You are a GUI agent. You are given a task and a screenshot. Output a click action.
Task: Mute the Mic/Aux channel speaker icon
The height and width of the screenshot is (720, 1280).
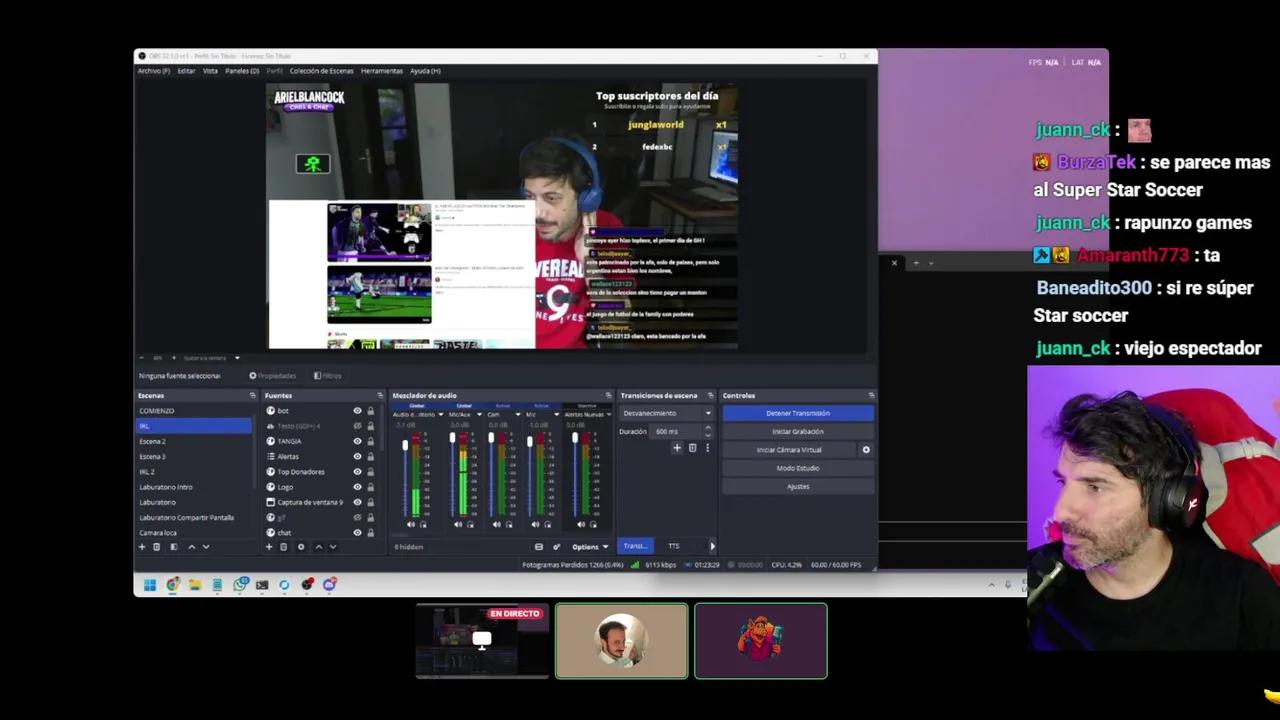click(x=458, y=525)
